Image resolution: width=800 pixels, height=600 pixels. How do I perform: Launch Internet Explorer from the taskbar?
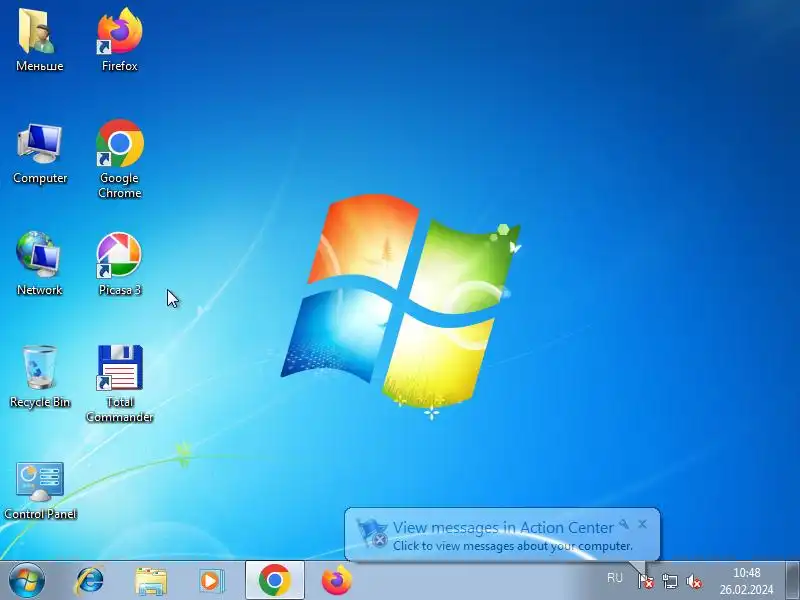tap(89, 581)
